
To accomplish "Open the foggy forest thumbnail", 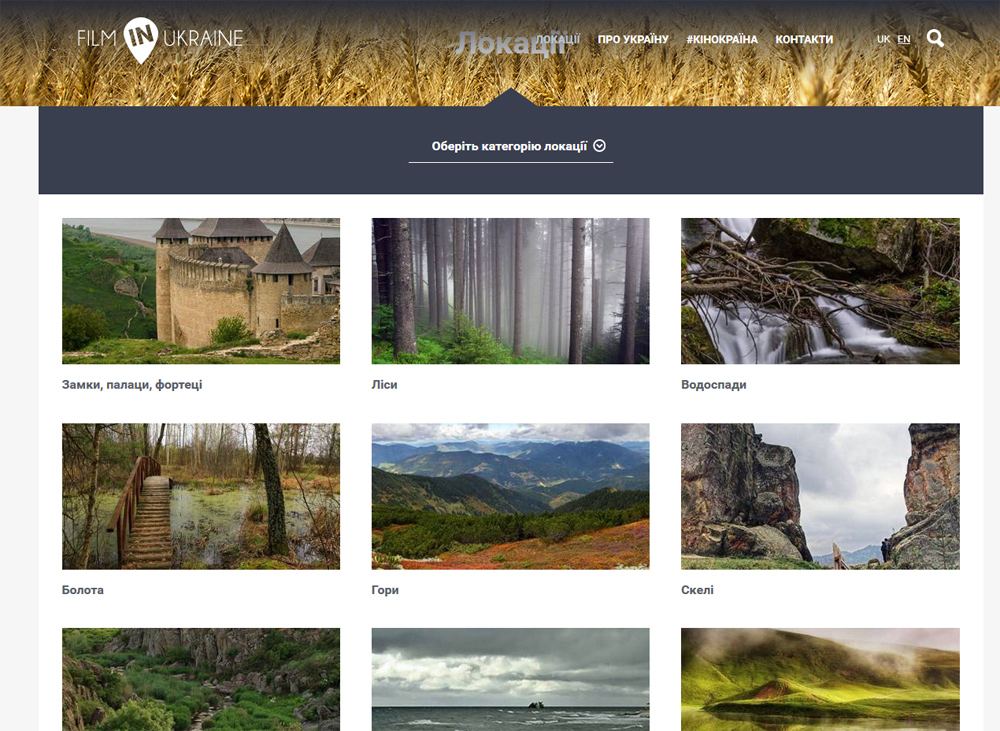I will point(510,291).
